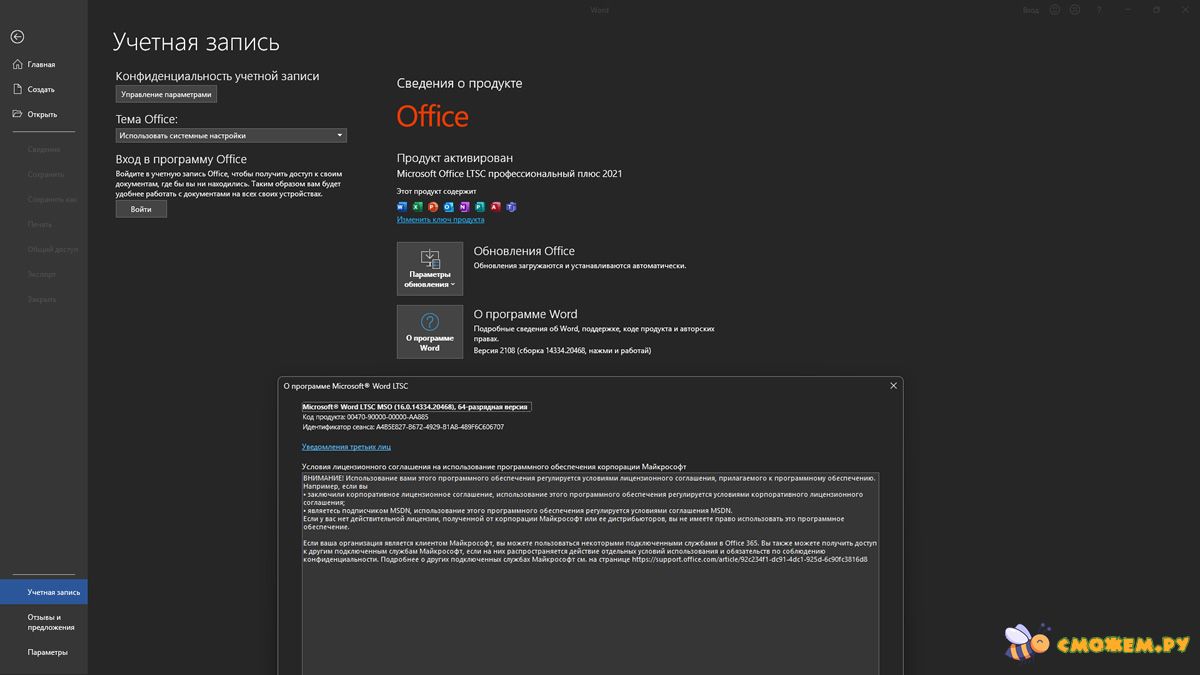
Task: Click the Publisher icon in product list
Action: click(480, 207)
